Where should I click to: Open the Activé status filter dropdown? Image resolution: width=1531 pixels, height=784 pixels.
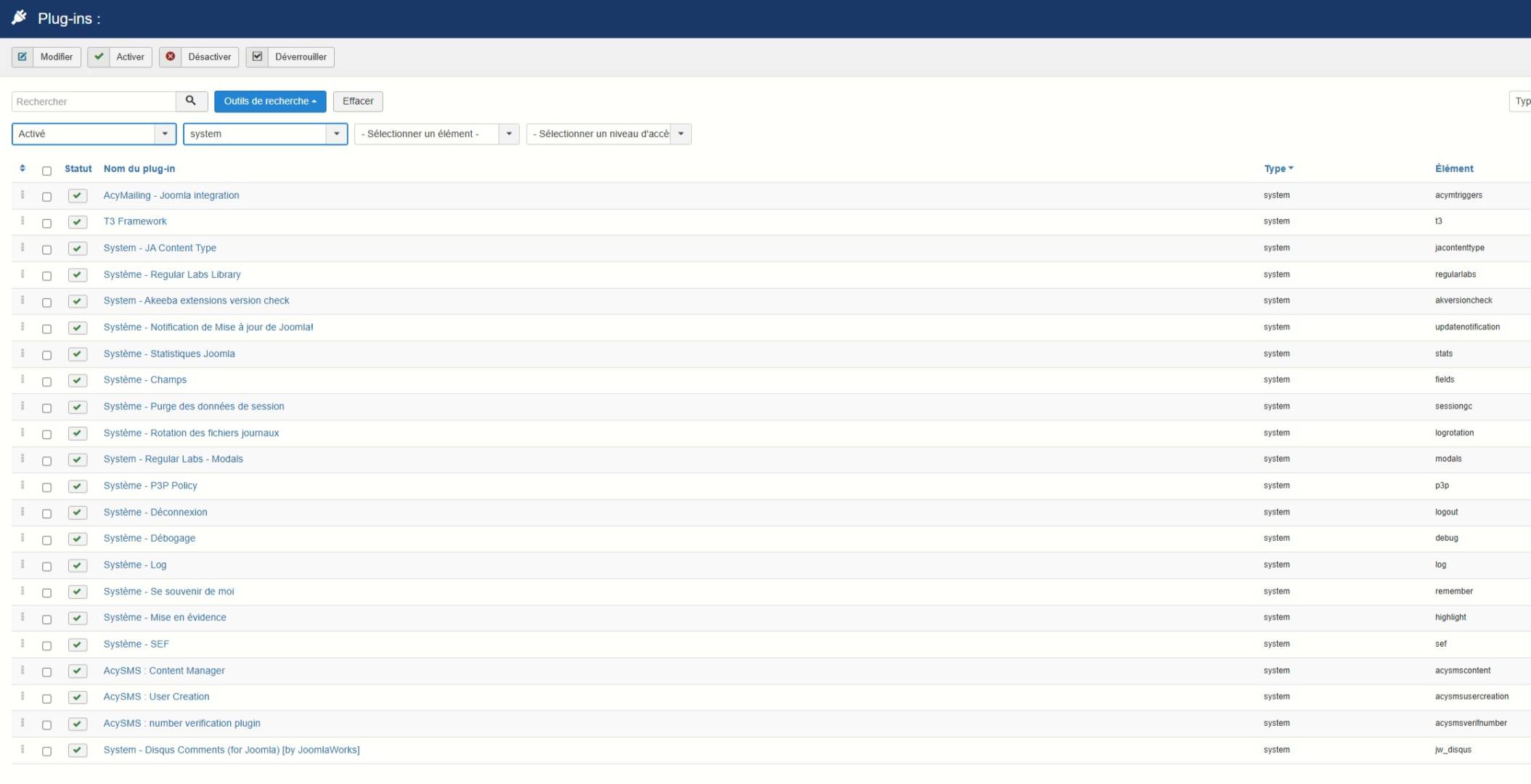[94, 134]
